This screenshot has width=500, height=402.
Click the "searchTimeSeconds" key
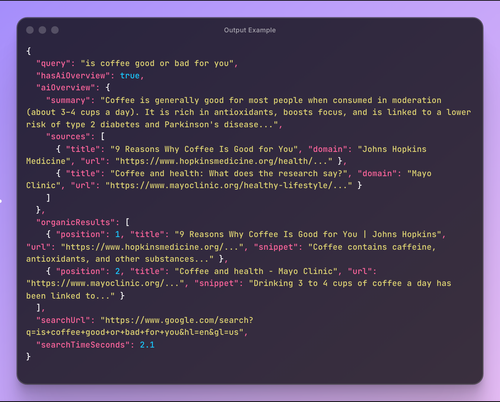coord(83,345)
